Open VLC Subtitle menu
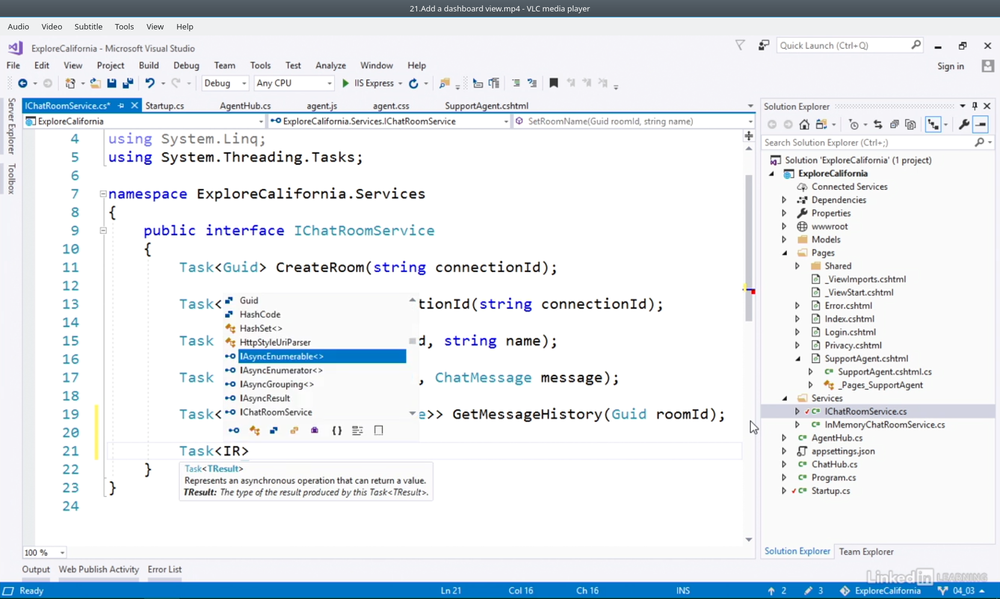Viewport: 1000px width, 599px height. coord(88,27)
